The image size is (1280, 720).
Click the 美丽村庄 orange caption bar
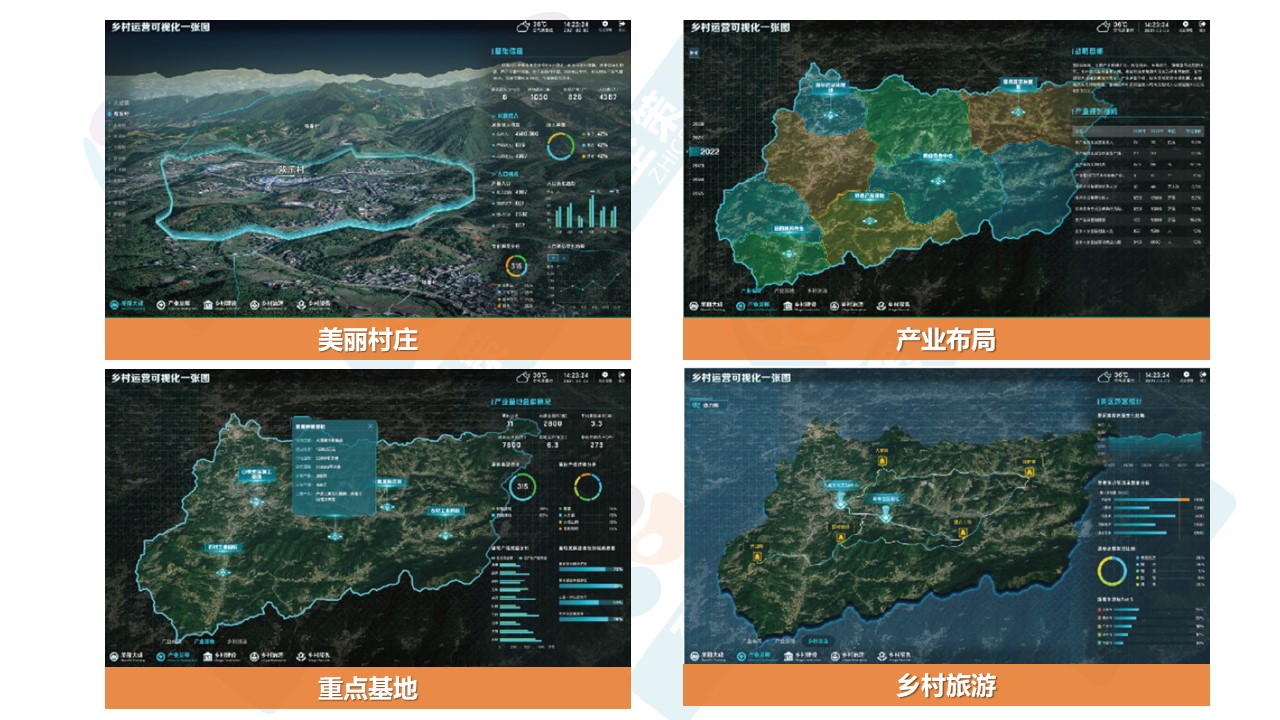pos(367,339)
